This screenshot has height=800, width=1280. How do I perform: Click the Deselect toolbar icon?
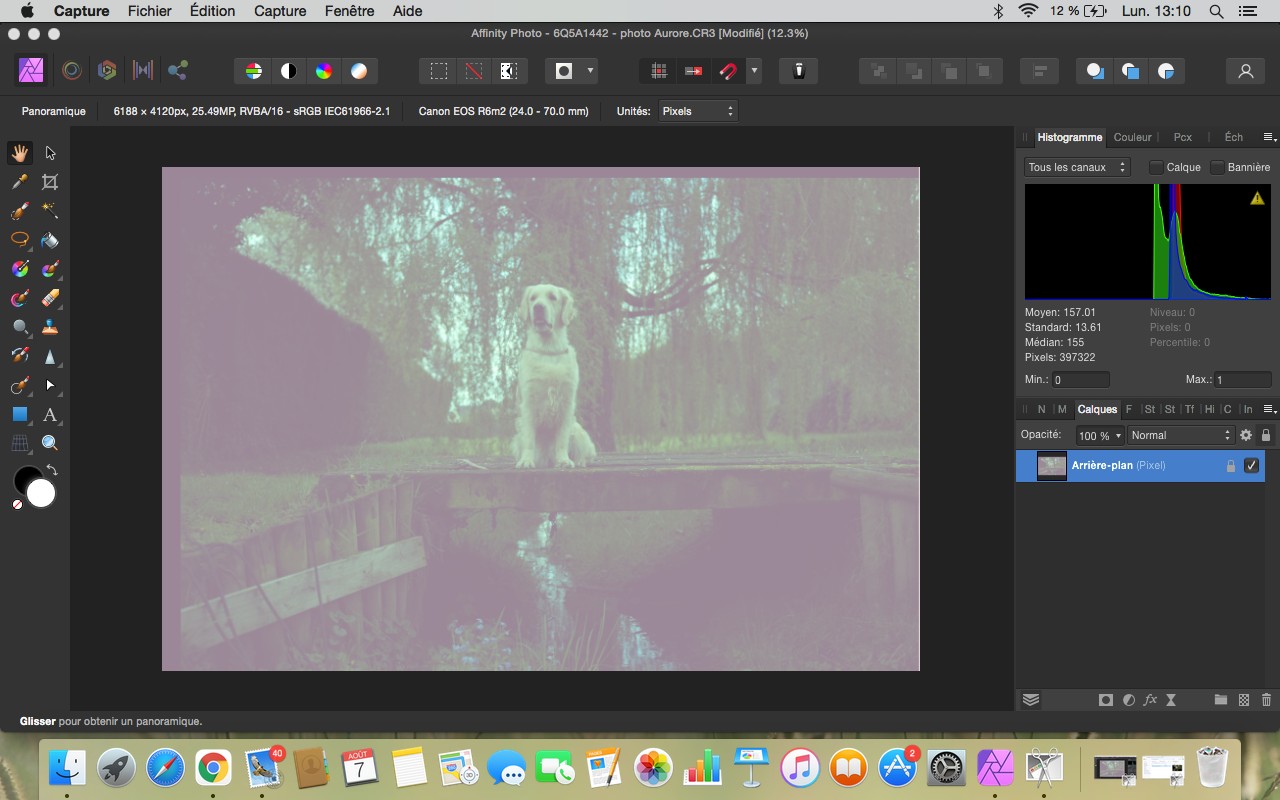tap(474, 71)
